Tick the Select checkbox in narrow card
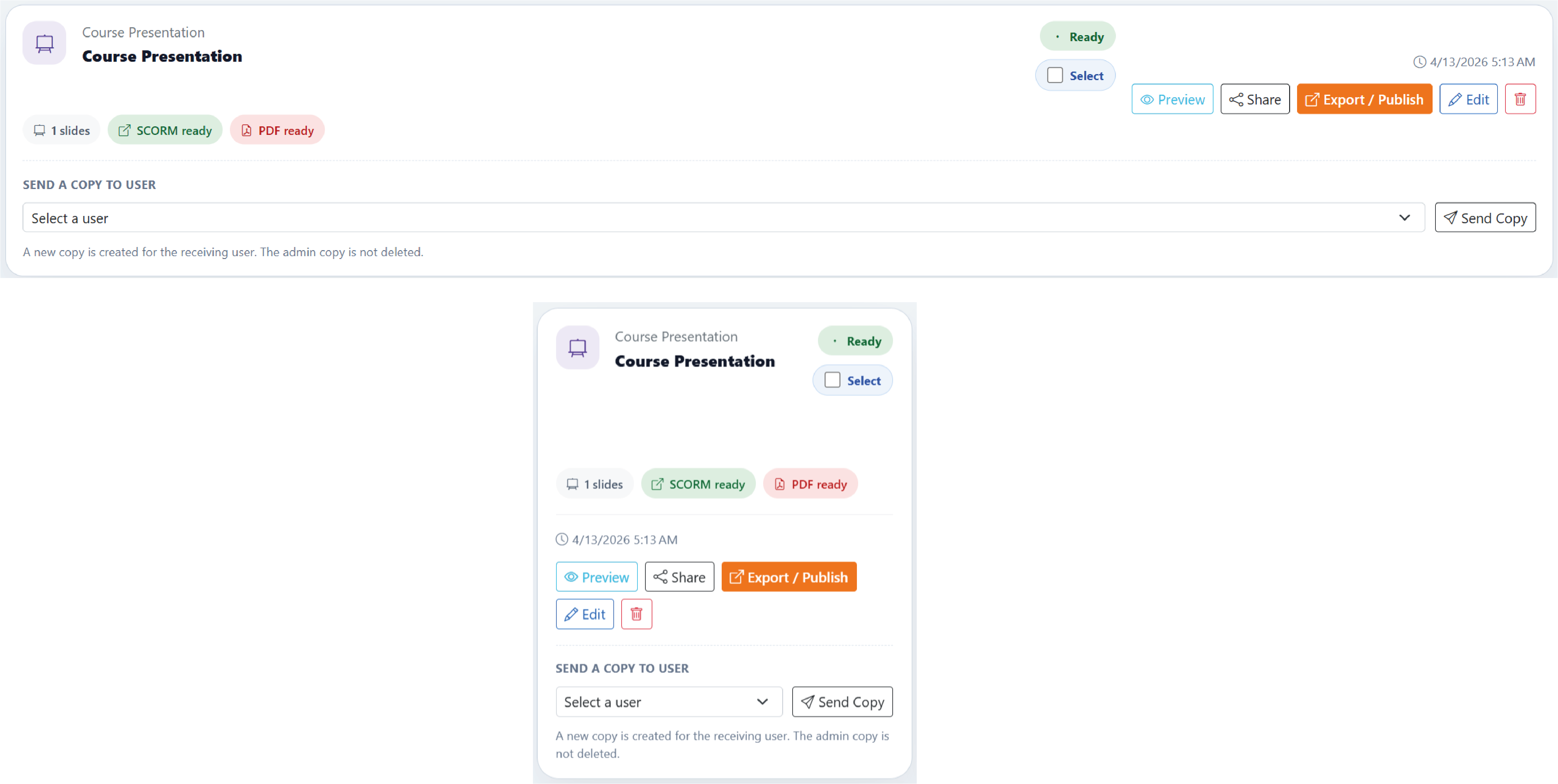The image size is (1558, 784). 832,380
